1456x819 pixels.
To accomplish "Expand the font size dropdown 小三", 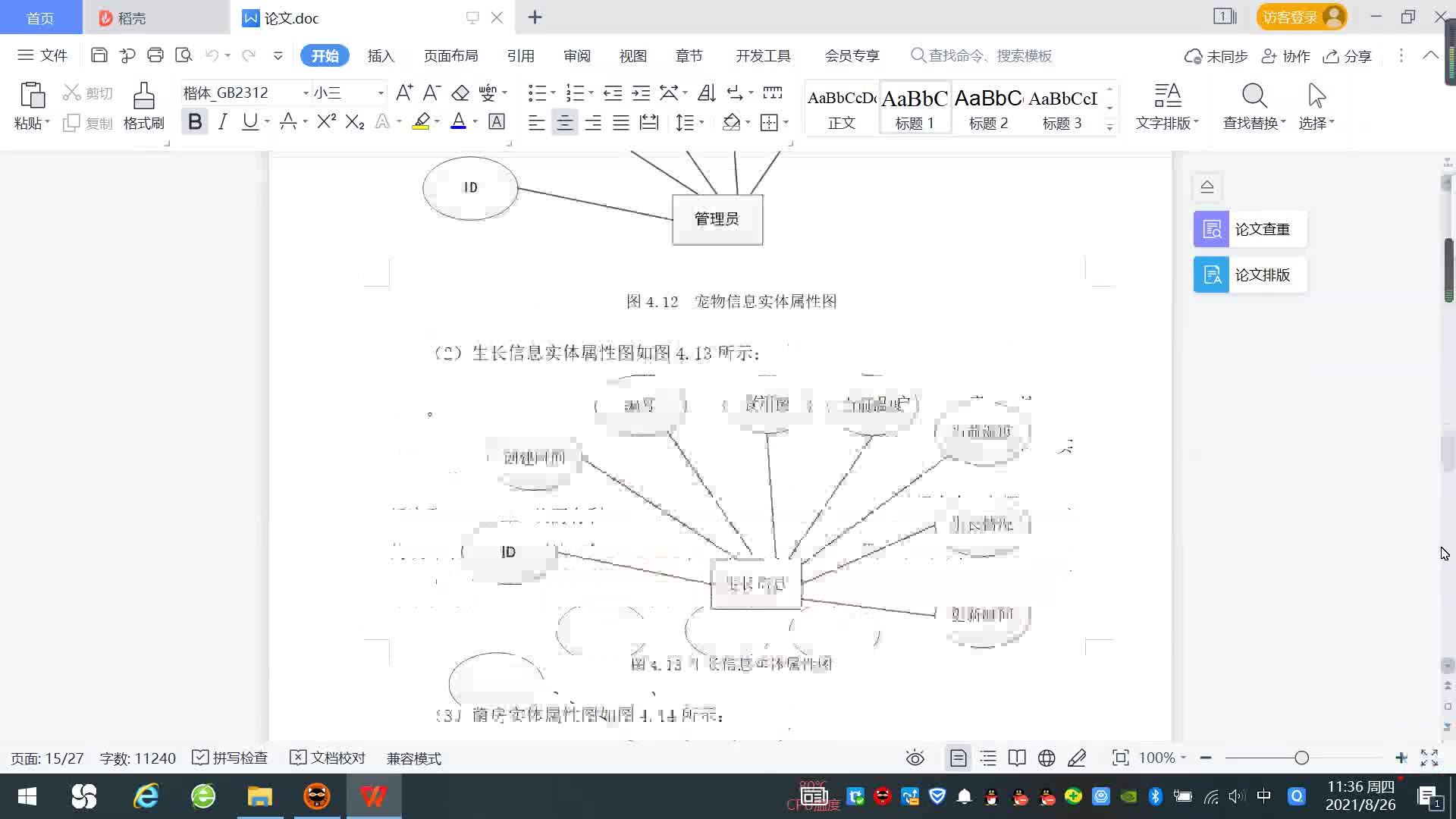I will (x=381, y=93).
